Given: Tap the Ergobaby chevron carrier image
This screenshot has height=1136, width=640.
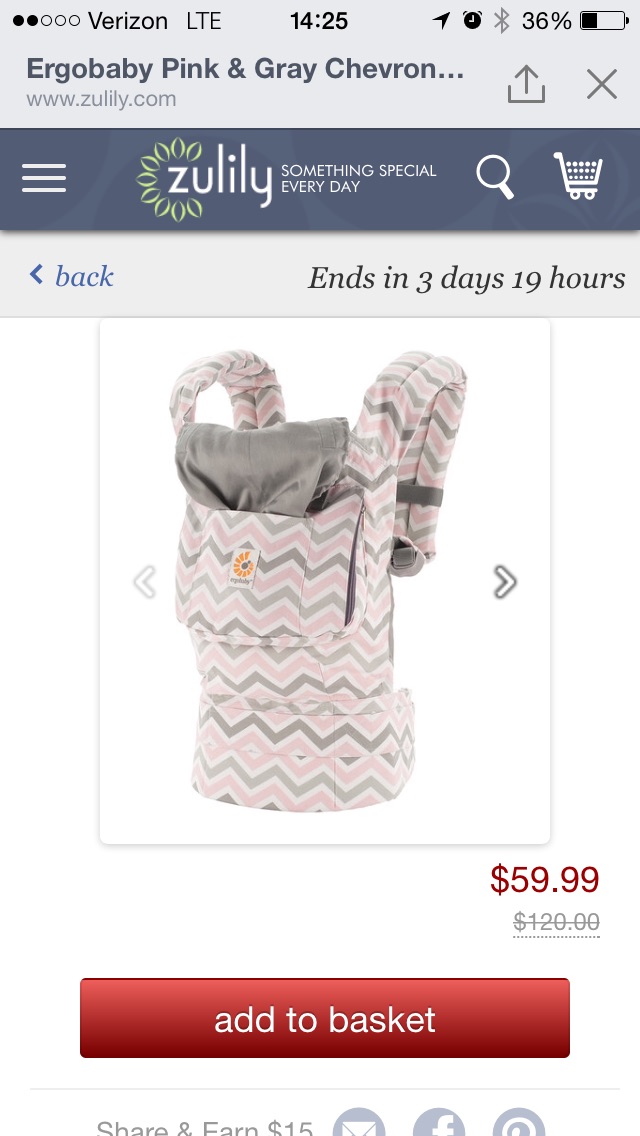Looking at the screenshot, I should click(x=325, y=581).
